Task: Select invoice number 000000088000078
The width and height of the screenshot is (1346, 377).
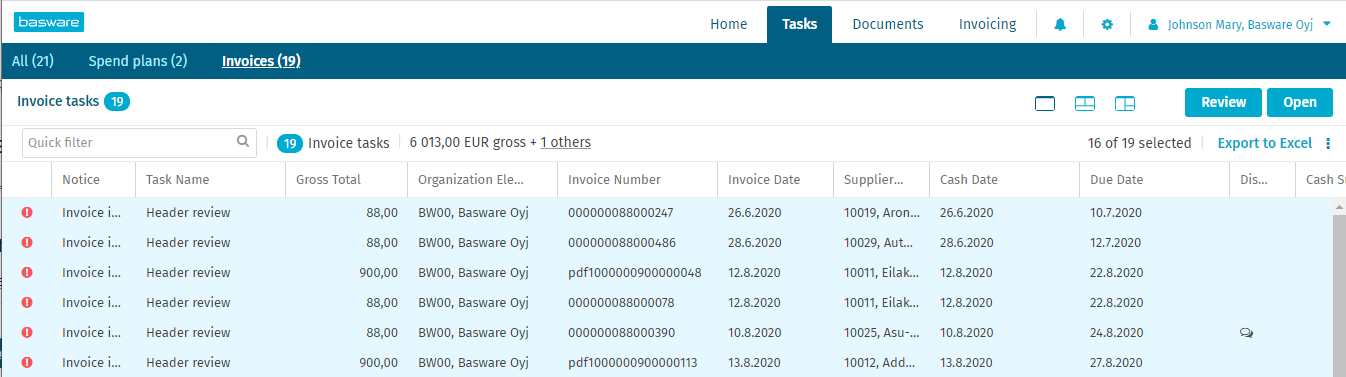Action: pos(621,302)
